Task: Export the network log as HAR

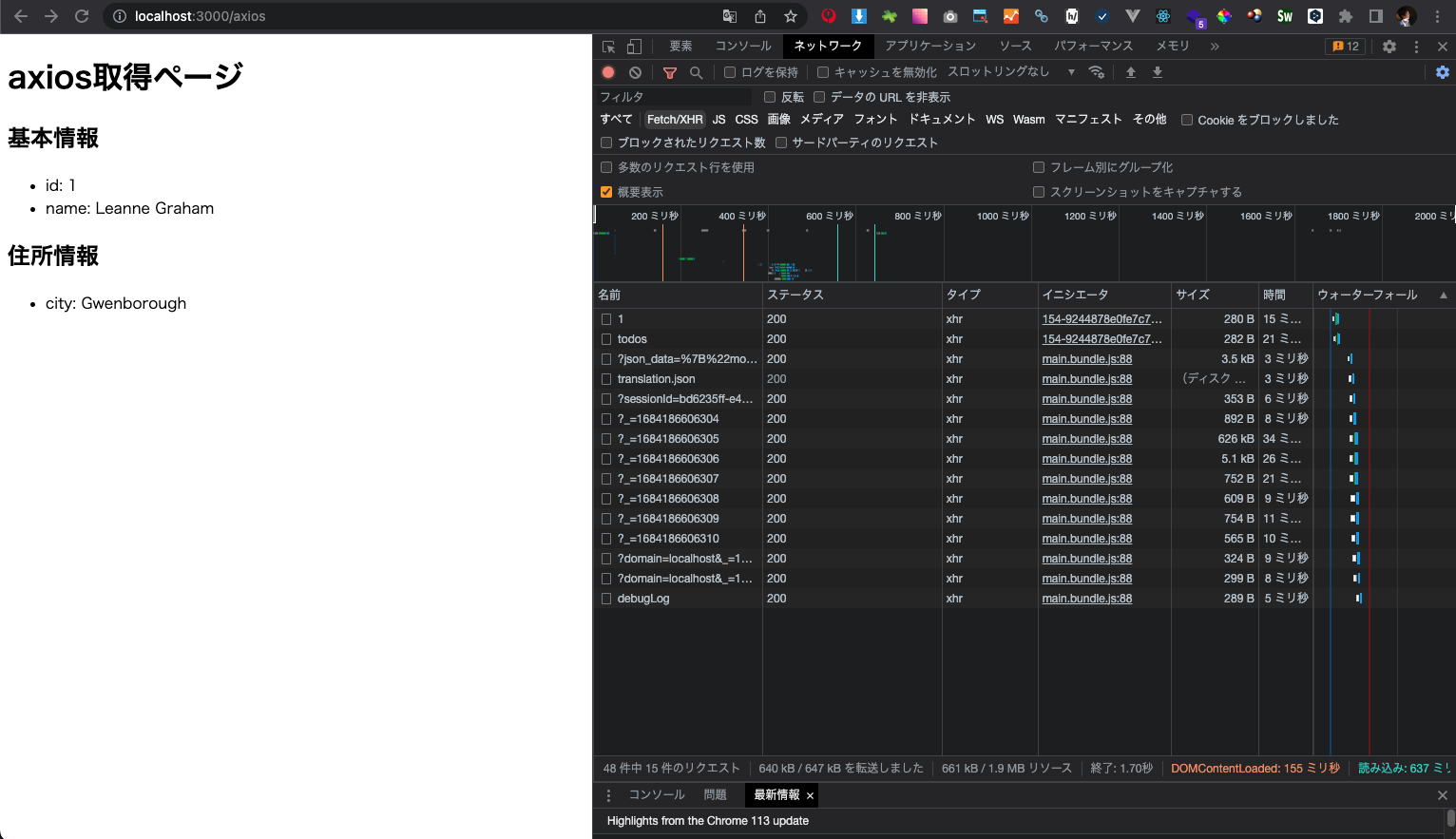Action: click(x=1158, y=72)
